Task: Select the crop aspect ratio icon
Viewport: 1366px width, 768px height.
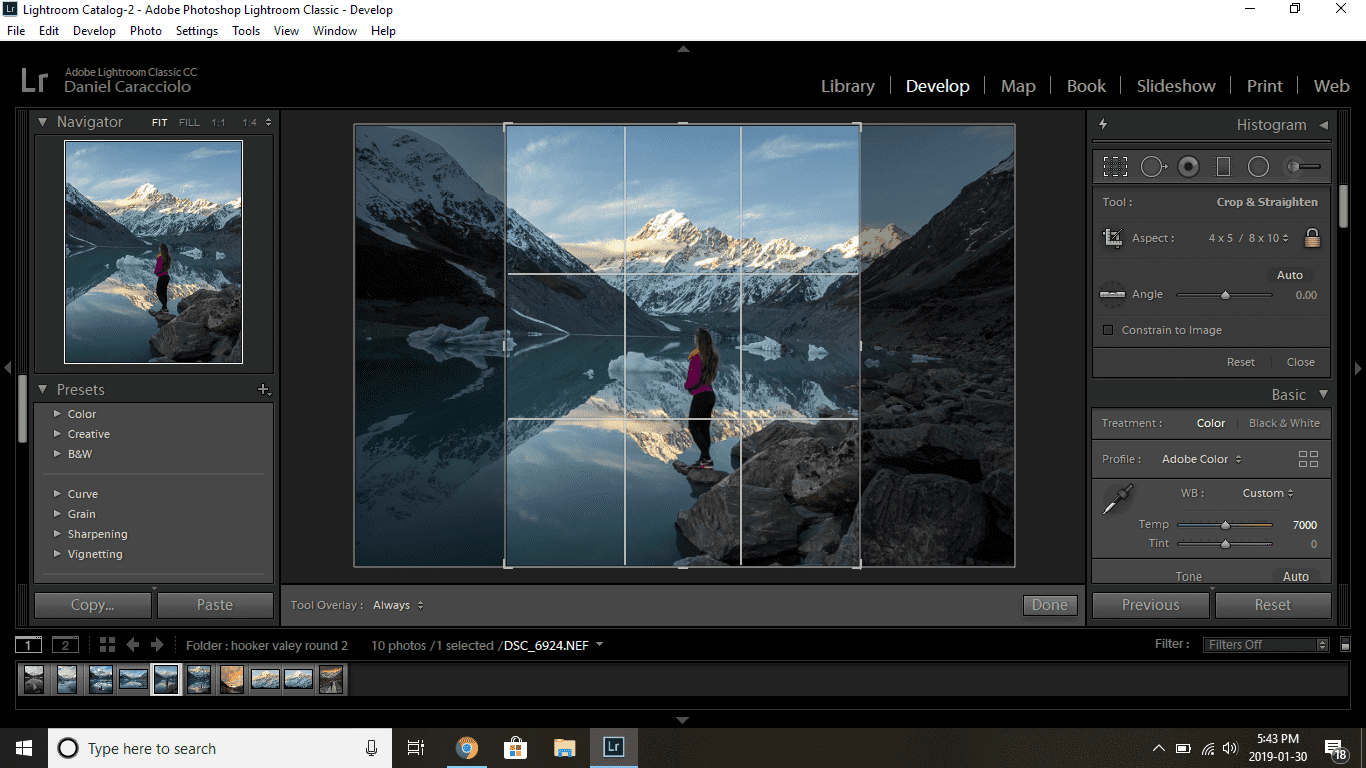Action: (x=1113, y=238)
